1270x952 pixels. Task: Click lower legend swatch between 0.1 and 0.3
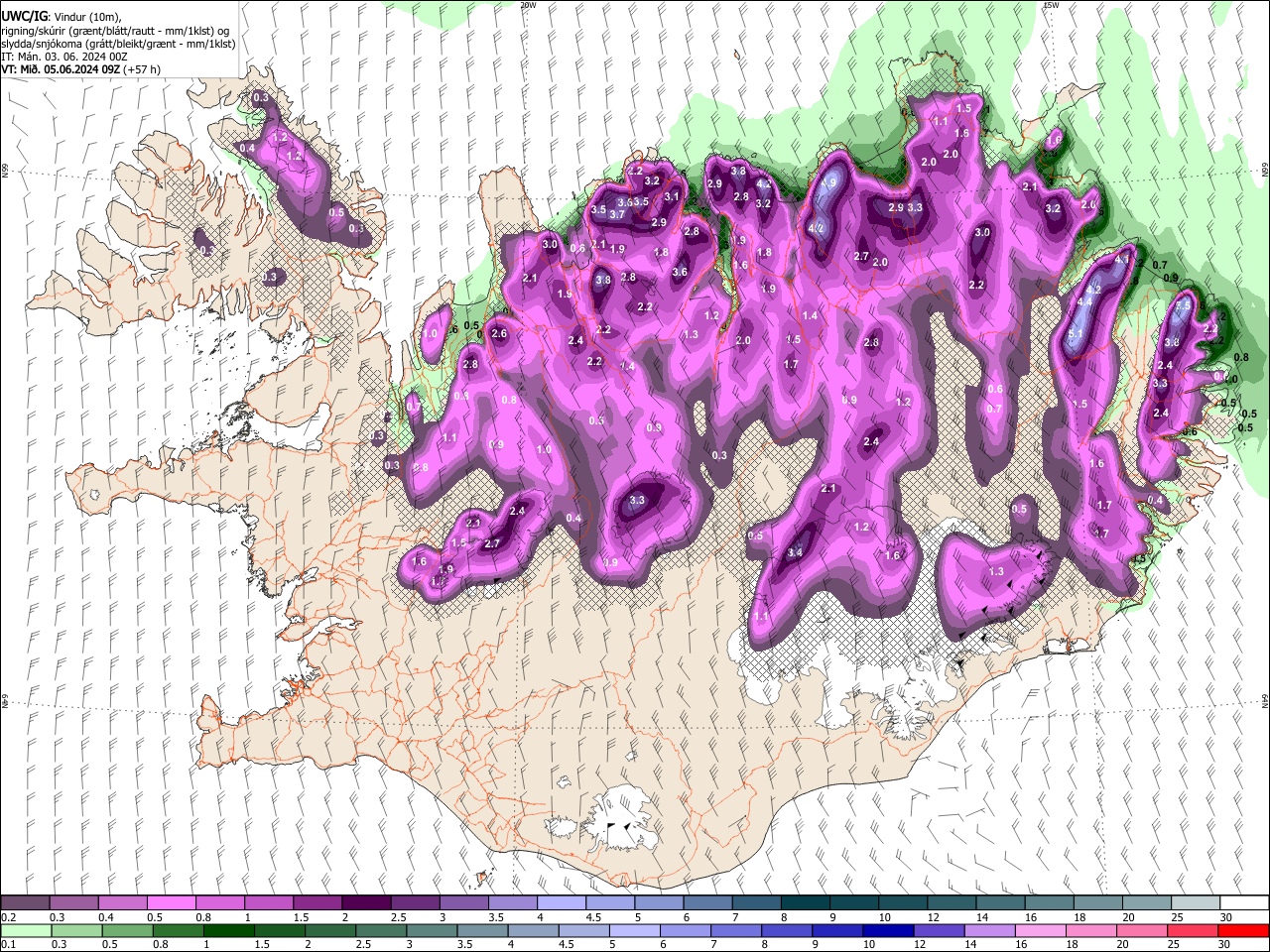[x=26, y=930]
